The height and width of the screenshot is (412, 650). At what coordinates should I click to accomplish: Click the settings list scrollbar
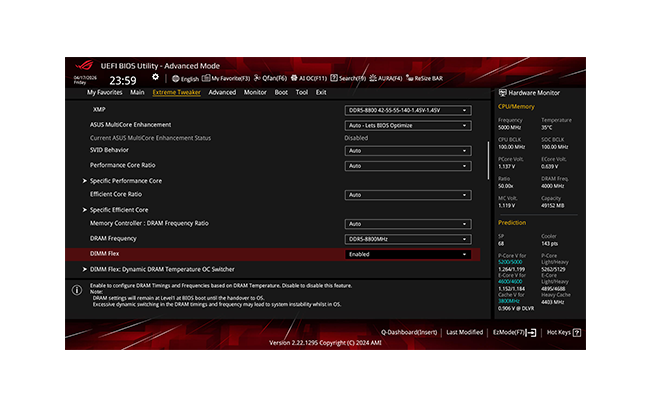coord(488,161)
